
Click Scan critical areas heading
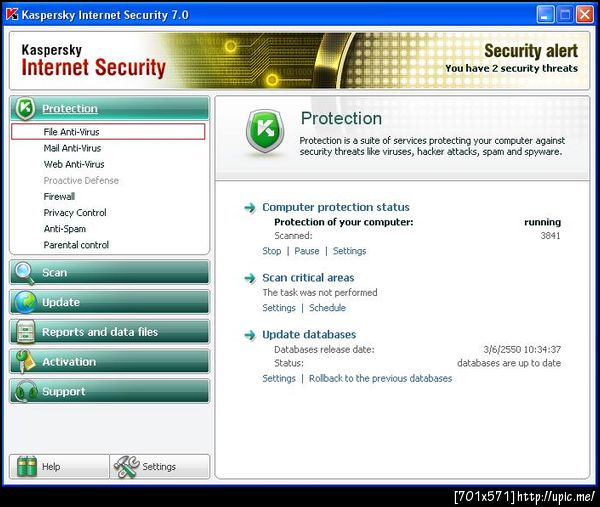coord(308,277)
